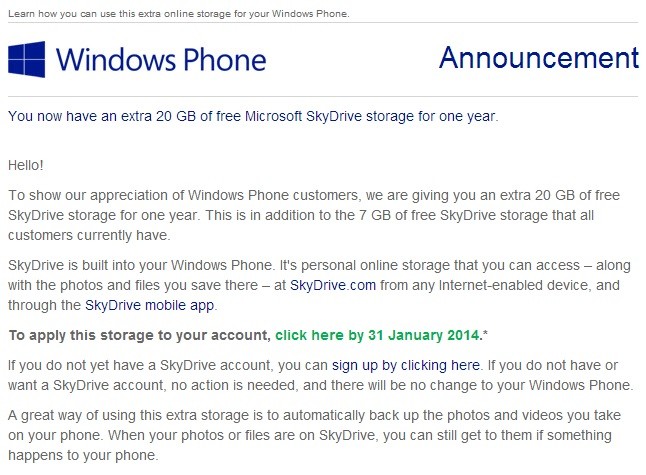The width and height of the screenshot is (646, 475).
Task: Click 'no action is needed' sentence text
Action: click(235, 385)
